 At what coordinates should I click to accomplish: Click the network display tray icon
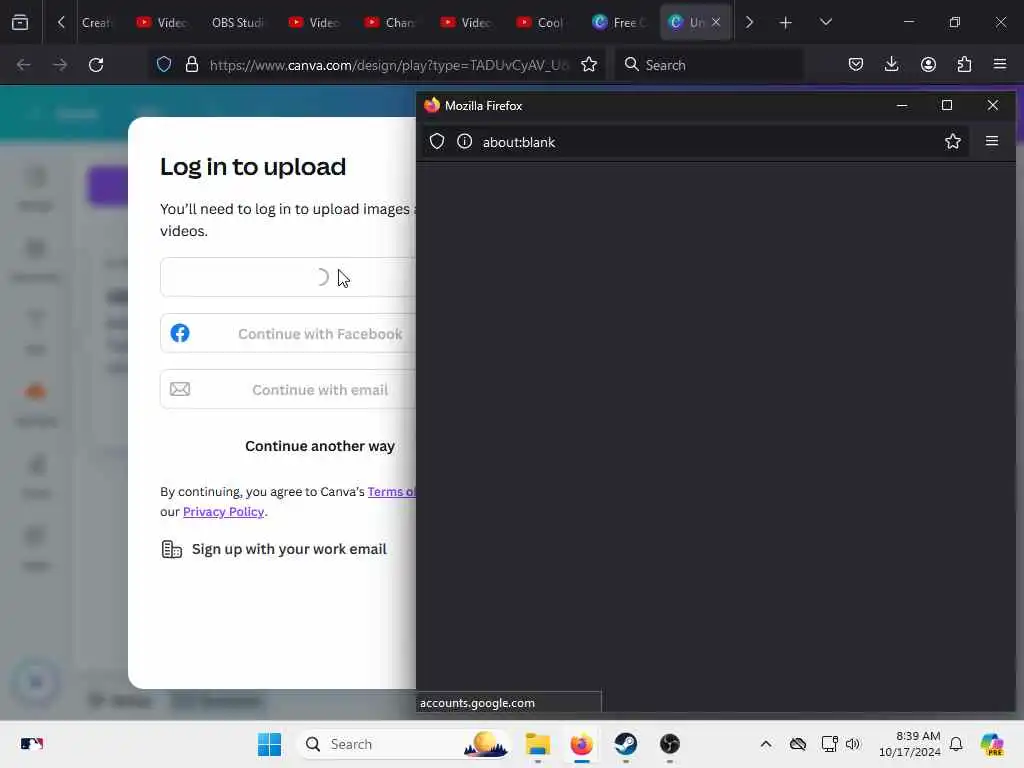829,744
